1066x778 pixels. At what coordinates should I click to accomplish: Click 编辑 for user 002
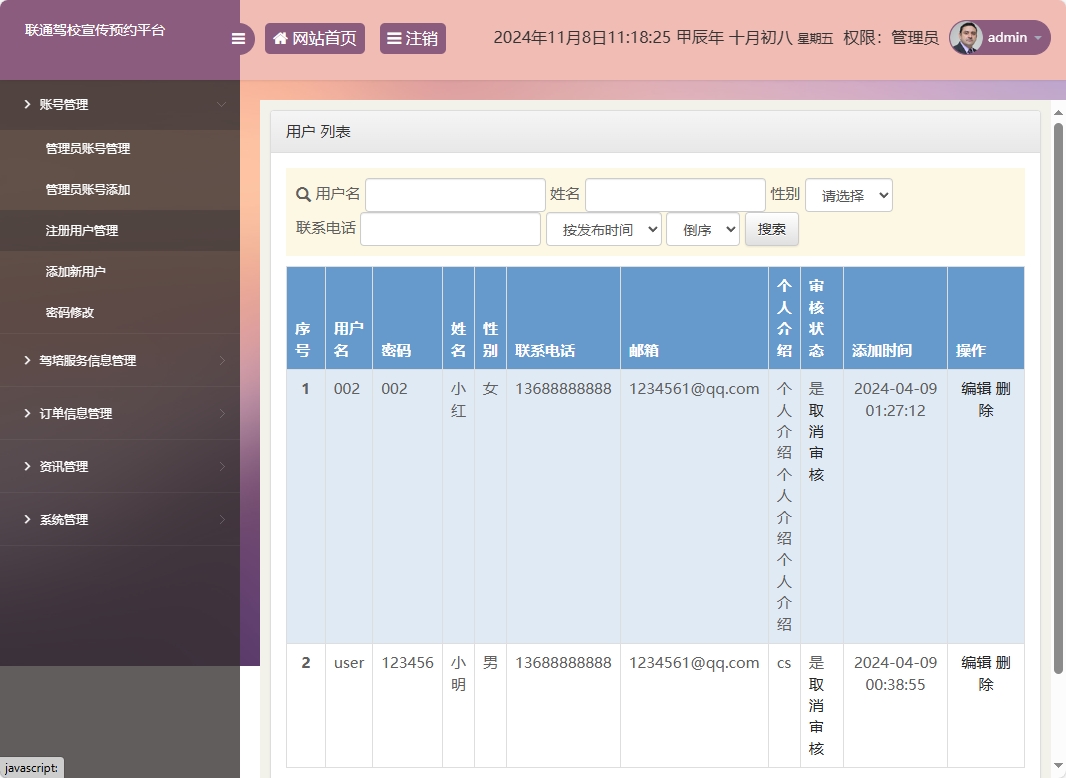click(x=977, y=388)
